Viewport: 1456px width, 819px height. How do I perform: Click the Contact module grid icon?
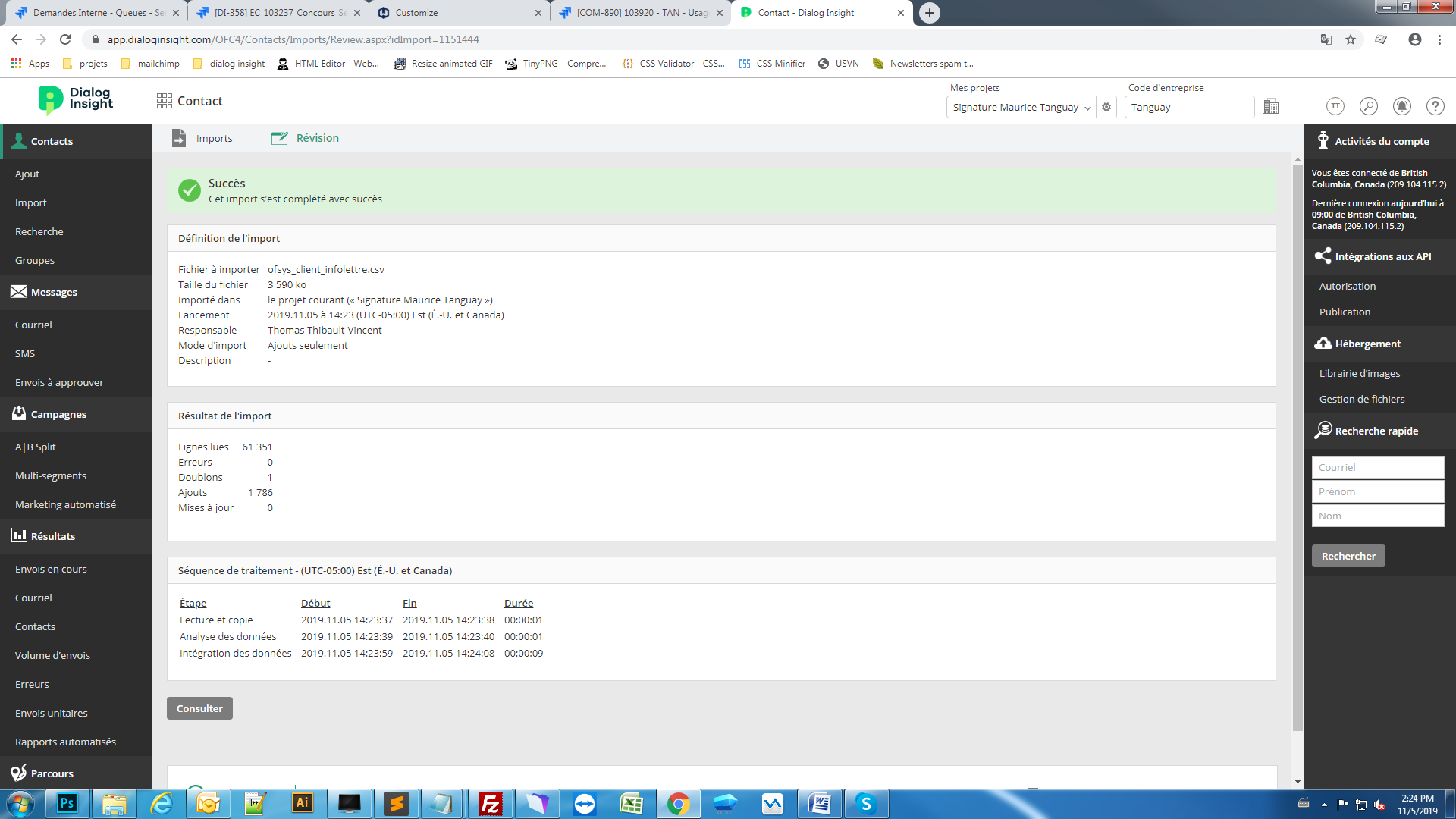[165, 101]
